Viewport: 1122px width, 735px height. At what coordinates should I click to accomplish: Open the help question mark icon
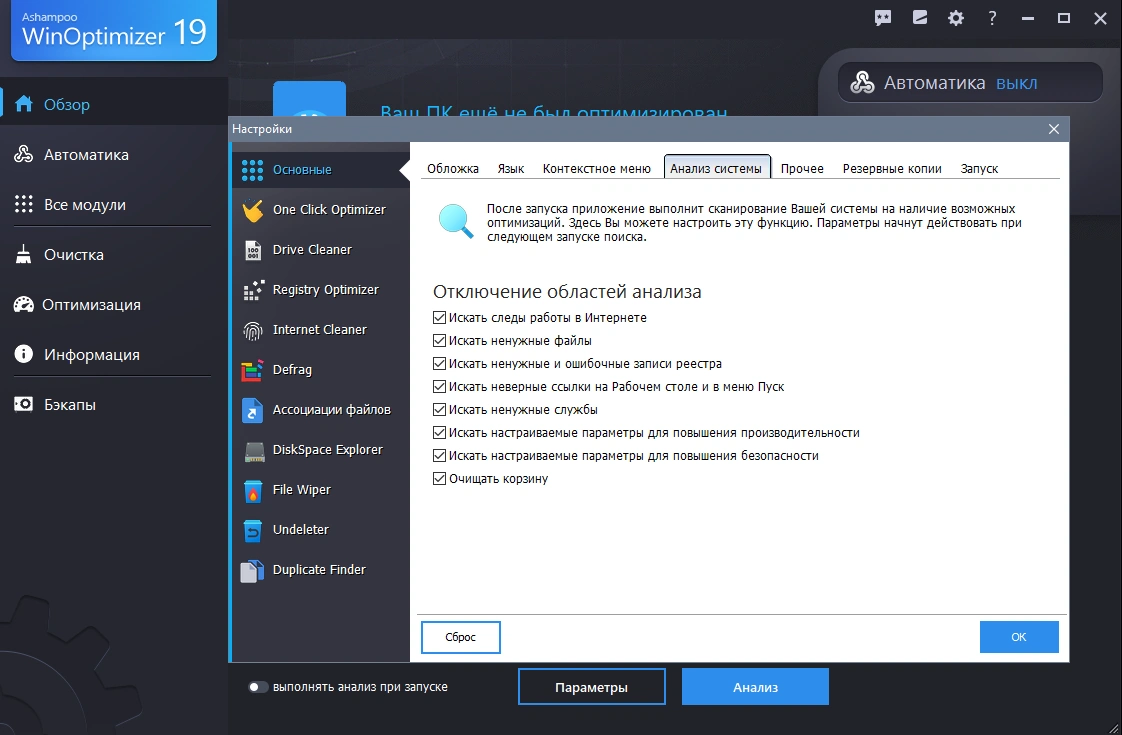992,19
